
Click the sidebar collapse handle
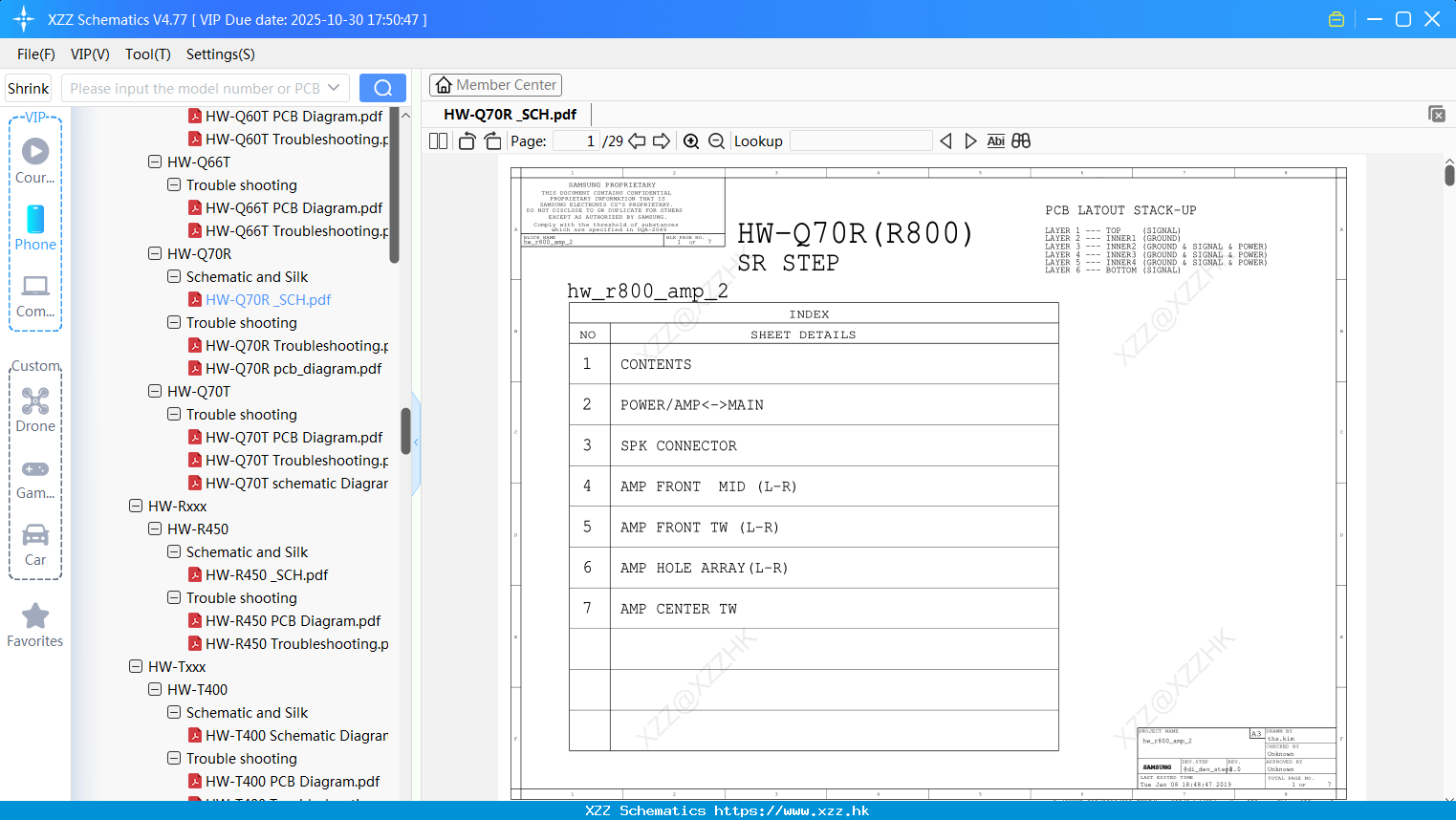[x=416, y=442]
